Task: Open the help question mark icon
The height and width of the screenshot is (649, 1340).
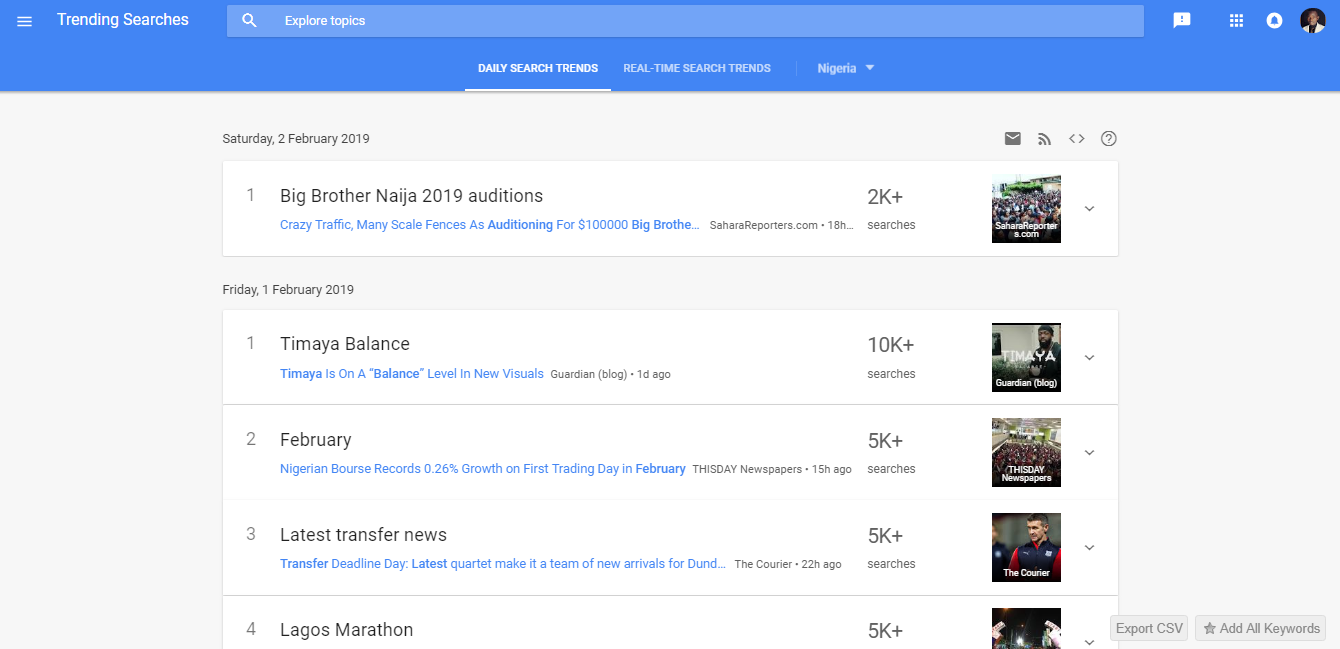Action: [x=1109, y=139]
